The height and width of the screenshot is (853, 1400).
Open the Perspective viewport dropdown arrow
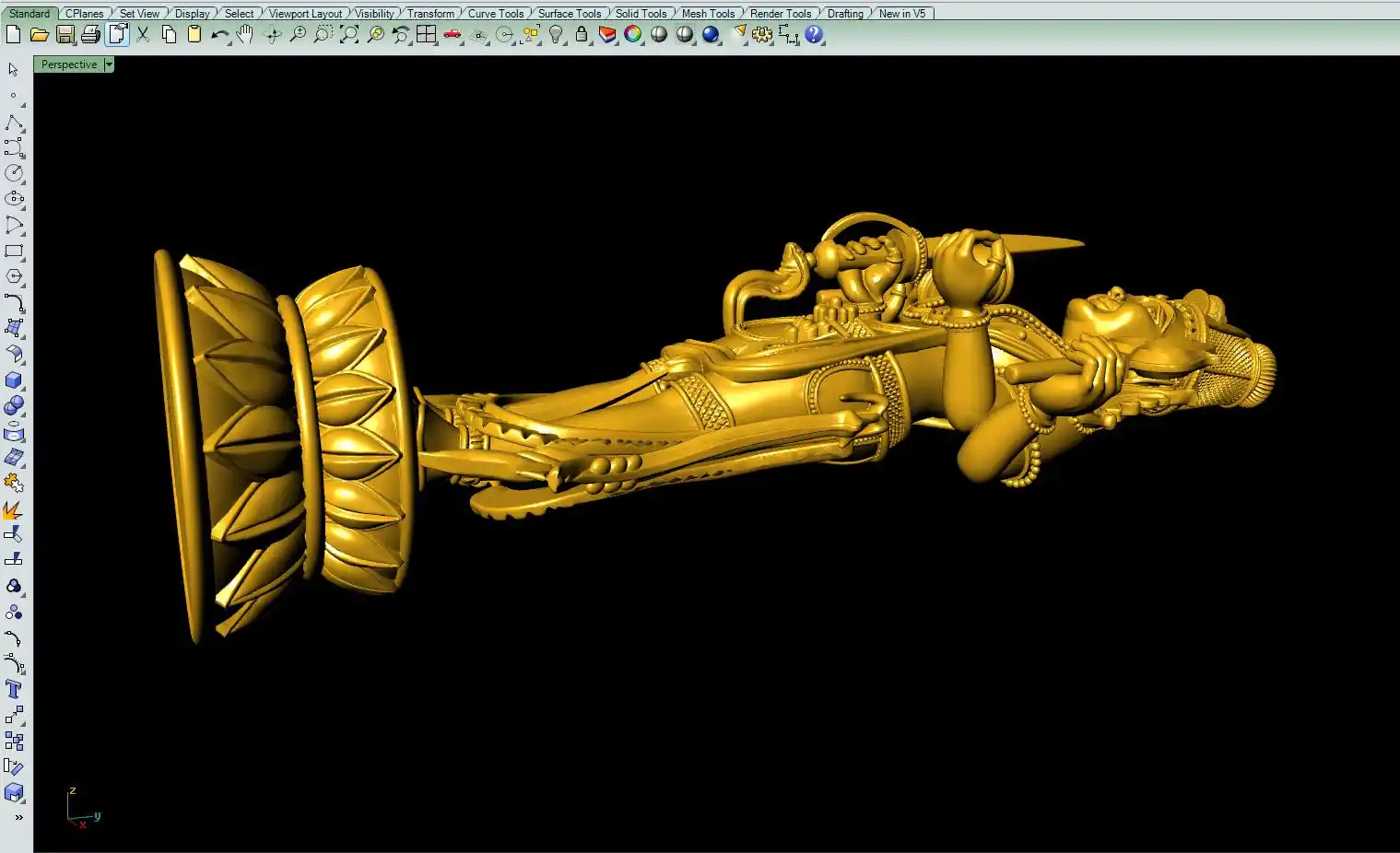[109, 64]
